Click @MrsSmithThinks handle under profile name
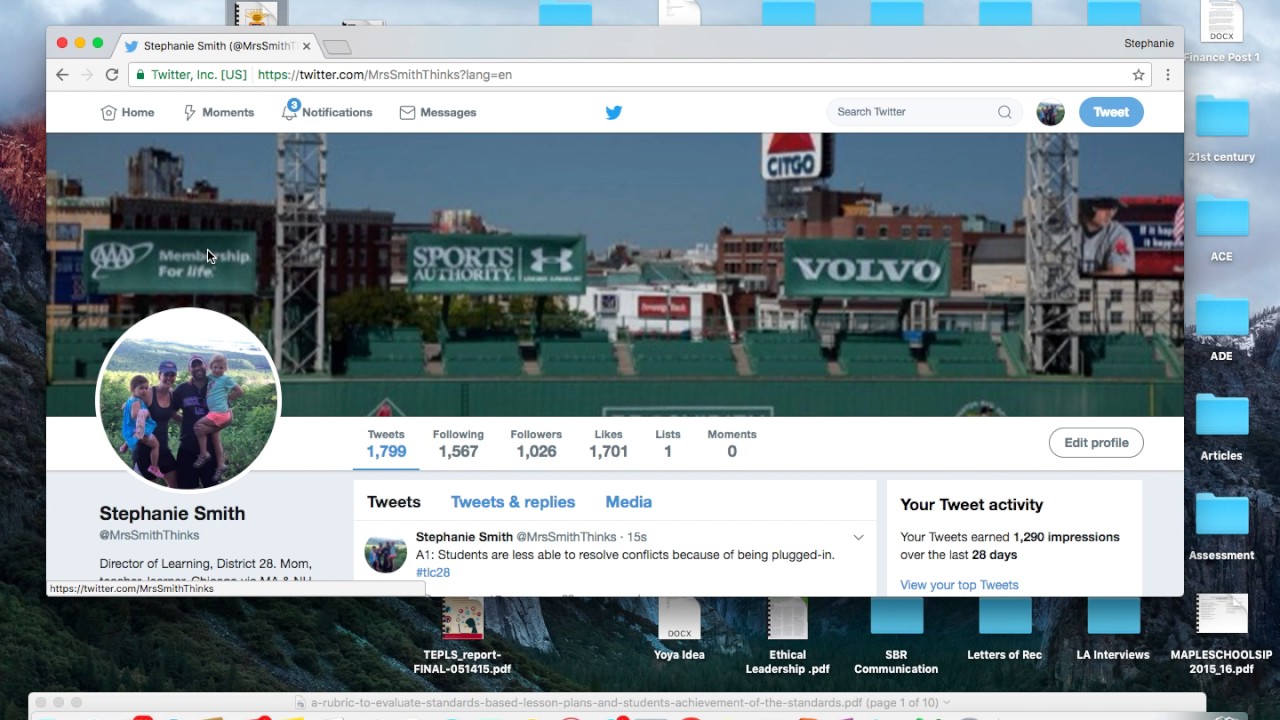Viewport: 1280px width, 720px height. point(149,536)
